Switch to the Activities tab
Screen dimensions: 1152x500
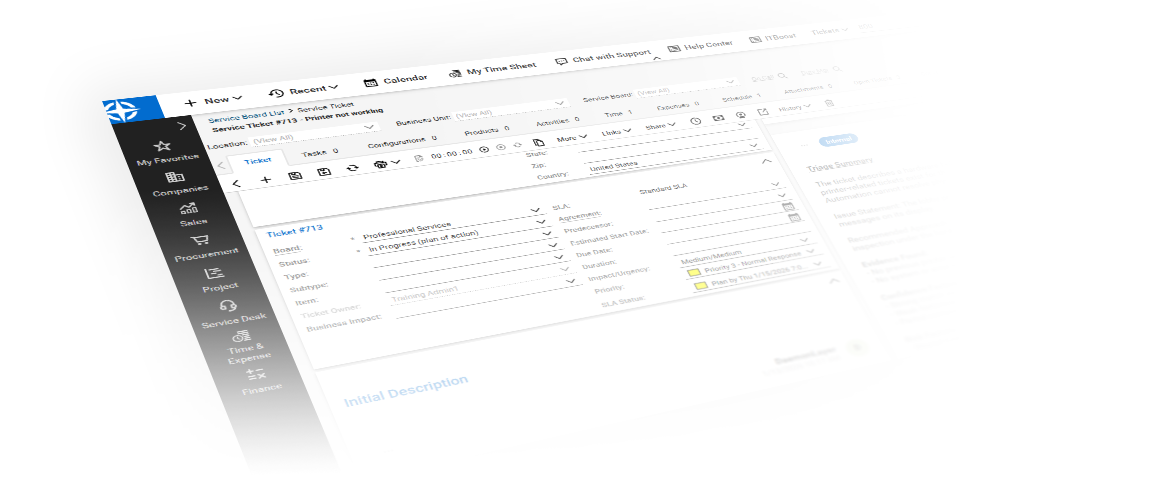[557, 121]
